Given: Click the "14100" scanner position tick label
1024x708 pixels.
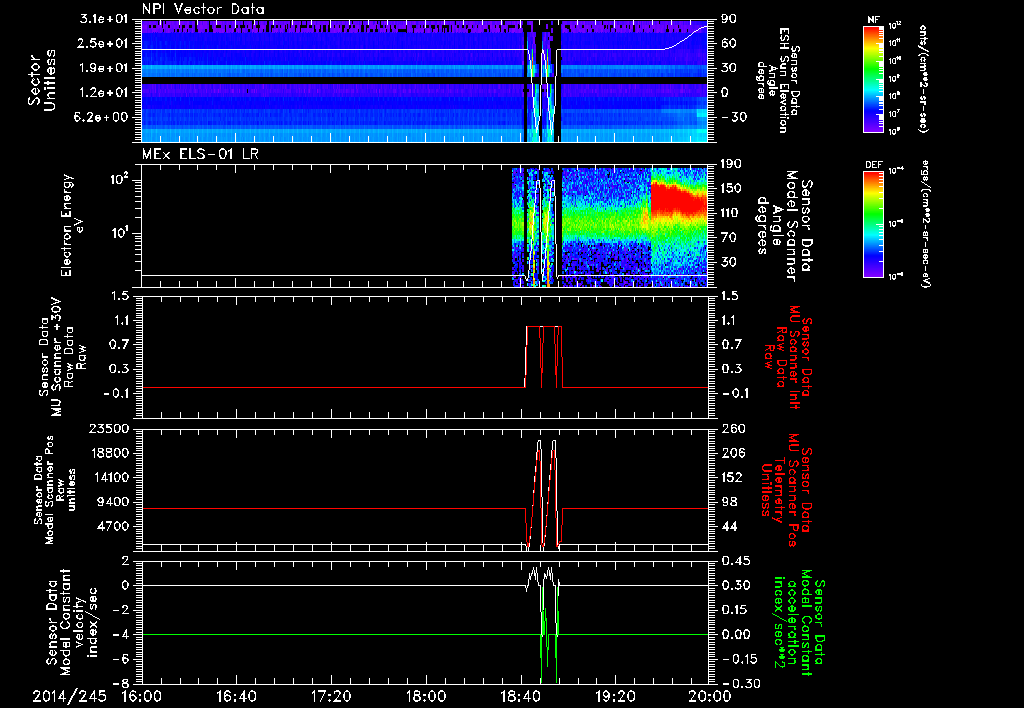Looking at the screenshot, I should [x=108, y=477].
